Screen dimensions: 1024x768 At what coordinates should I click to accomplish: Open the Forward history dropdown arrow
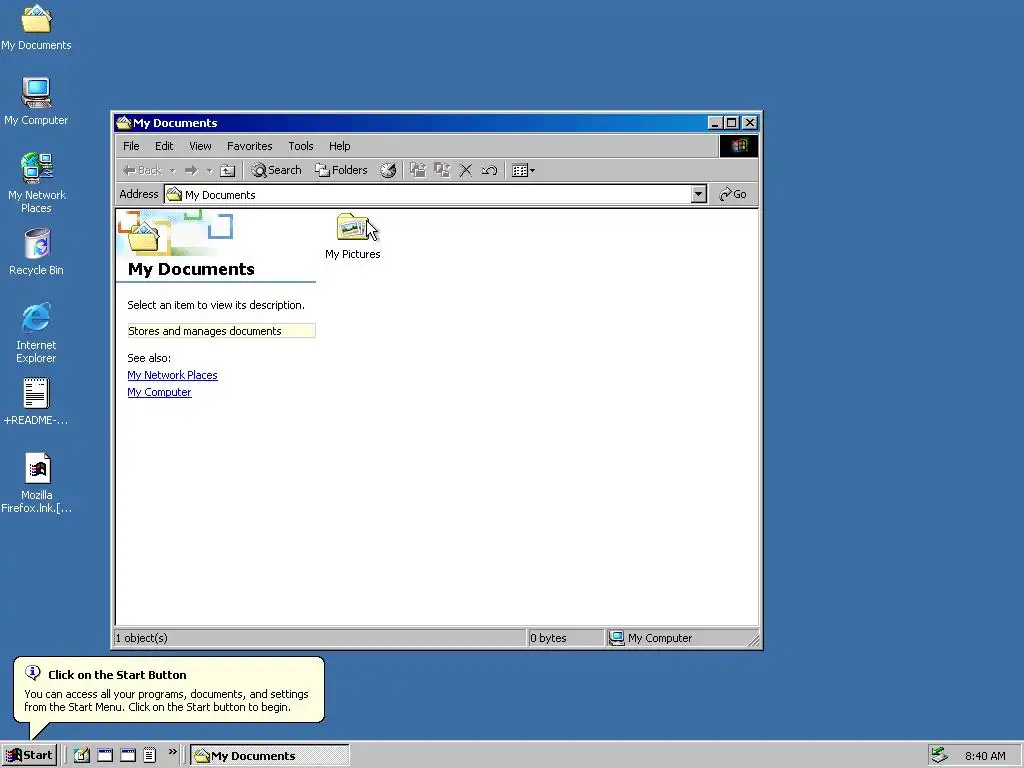point(209,170)
